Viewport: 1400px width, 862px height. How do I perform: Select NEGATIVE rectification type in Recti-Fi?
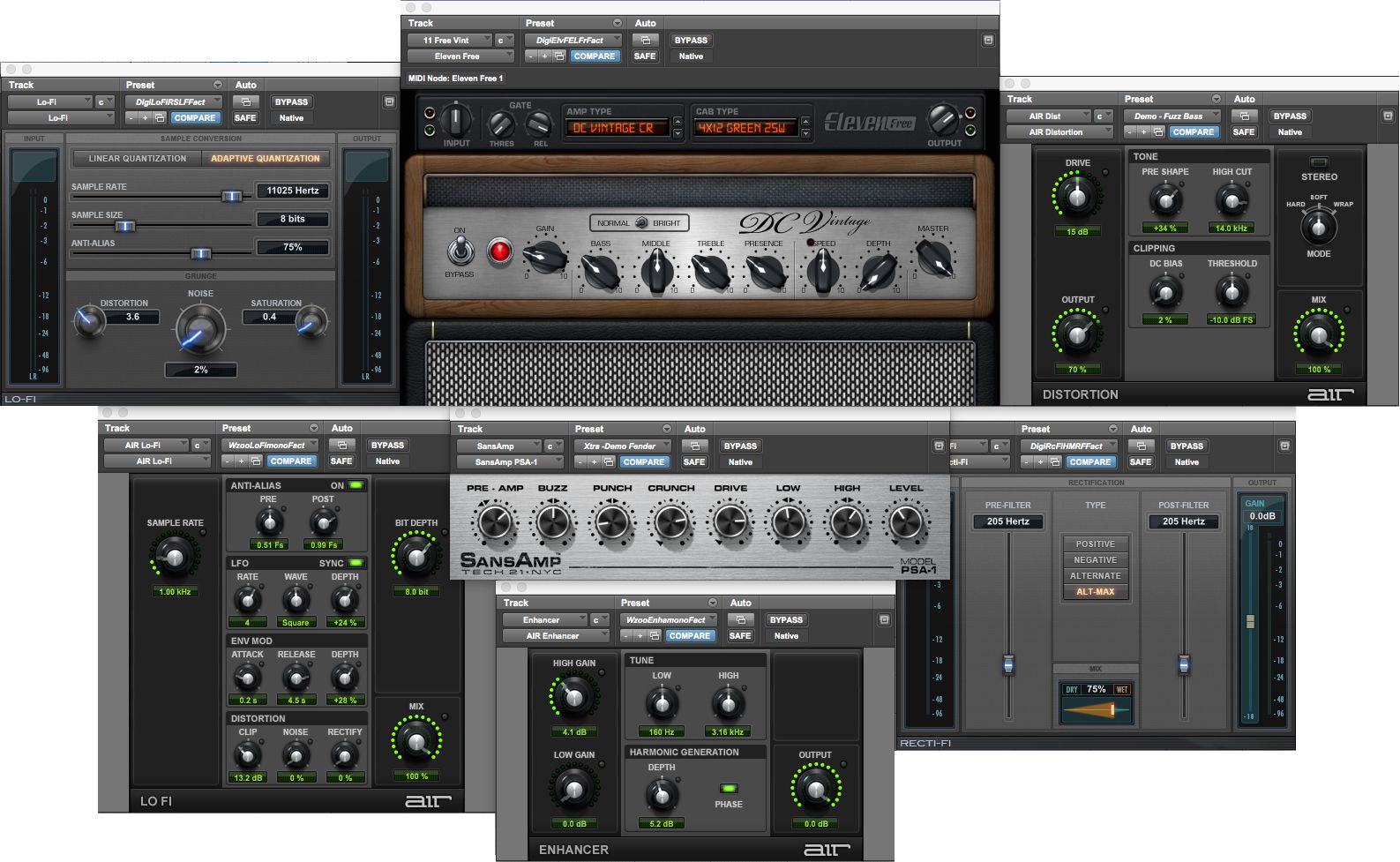tap(1095, 560)
